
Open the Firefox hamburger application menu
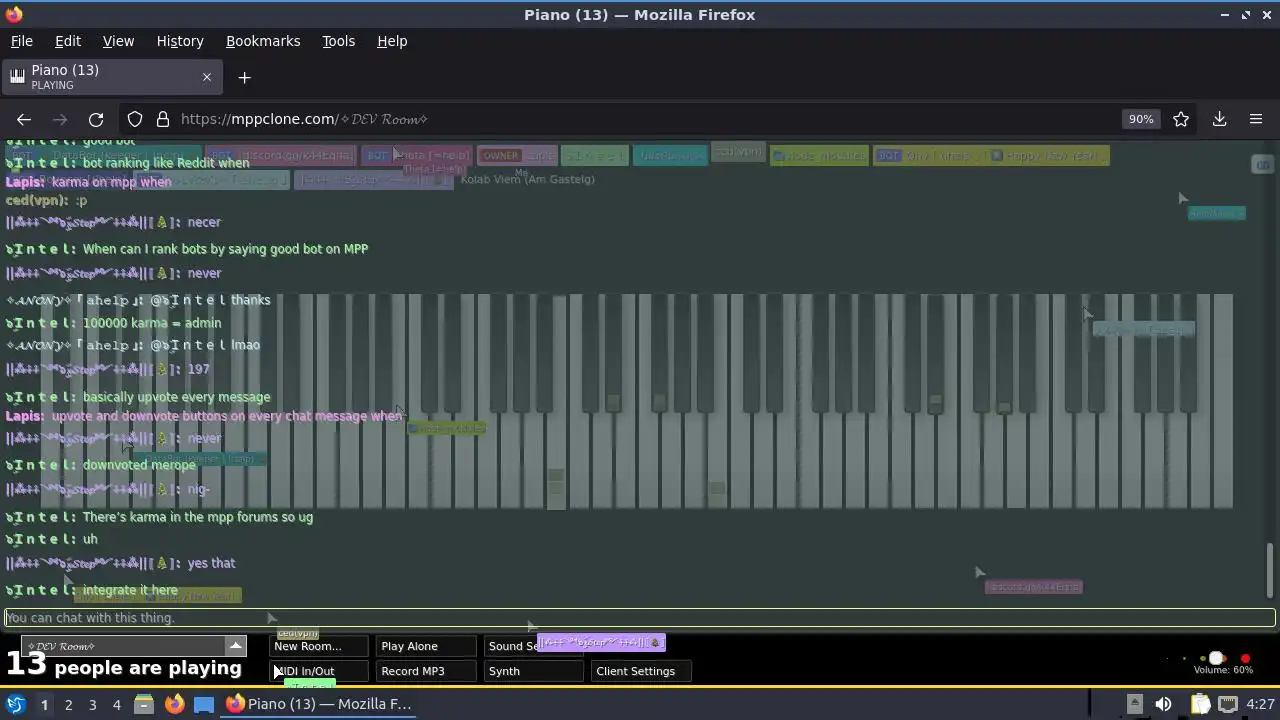coord(1256,119)
